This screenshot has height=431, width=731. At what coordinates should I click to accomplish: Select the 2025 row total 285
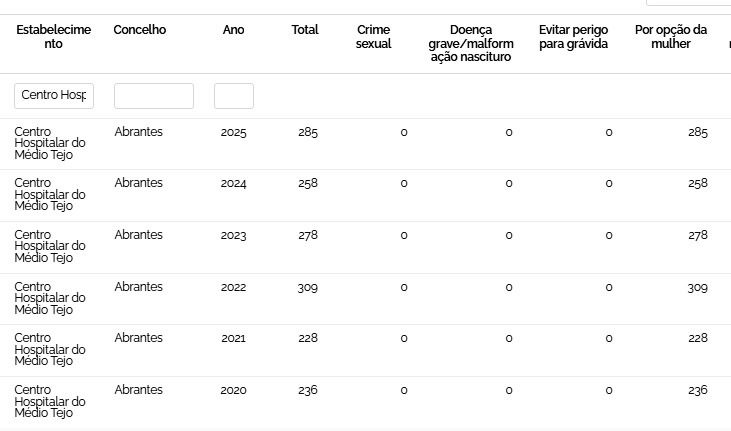tap(308, 132)
